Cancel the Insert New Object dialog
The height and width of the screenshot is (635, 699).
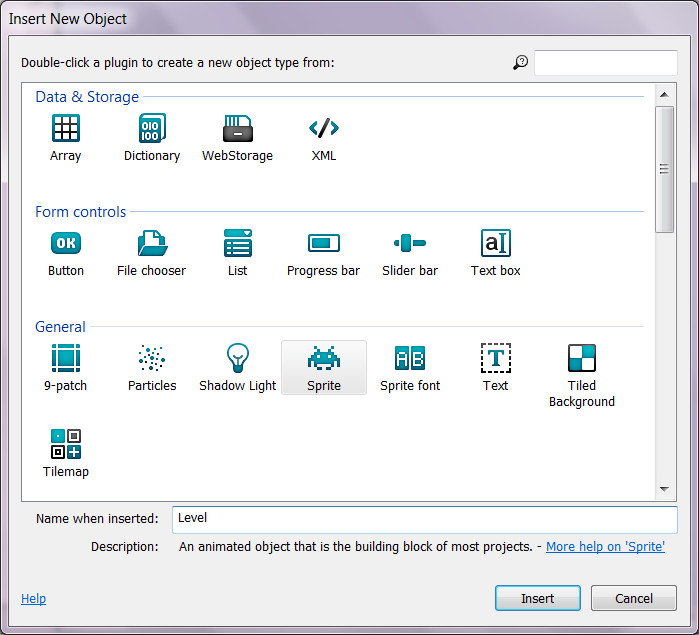634,598
